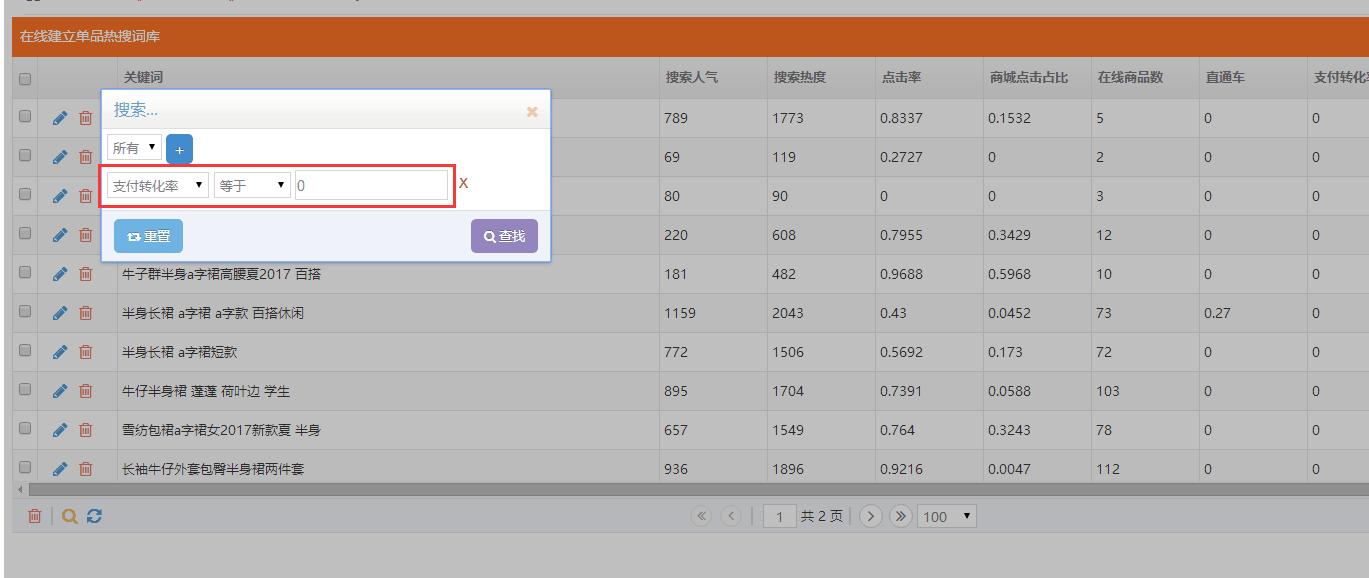Viewport: 1369px width, 578px height.
Task: Select the edit pencil icon for 长袖牛仔外套包臀半身裙两件套
Action: pos(59,470)
